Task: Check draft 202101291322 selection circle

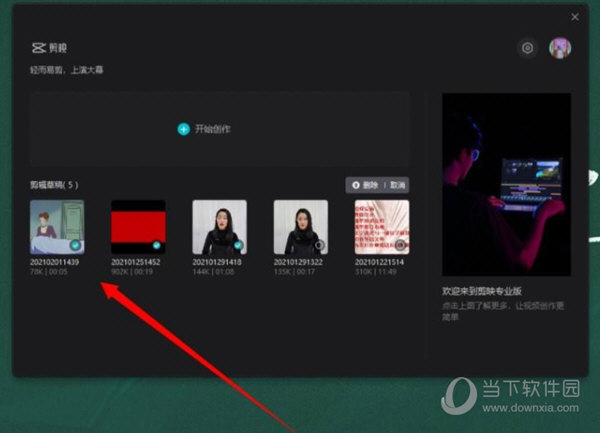Action: click(x=319, y=245)
